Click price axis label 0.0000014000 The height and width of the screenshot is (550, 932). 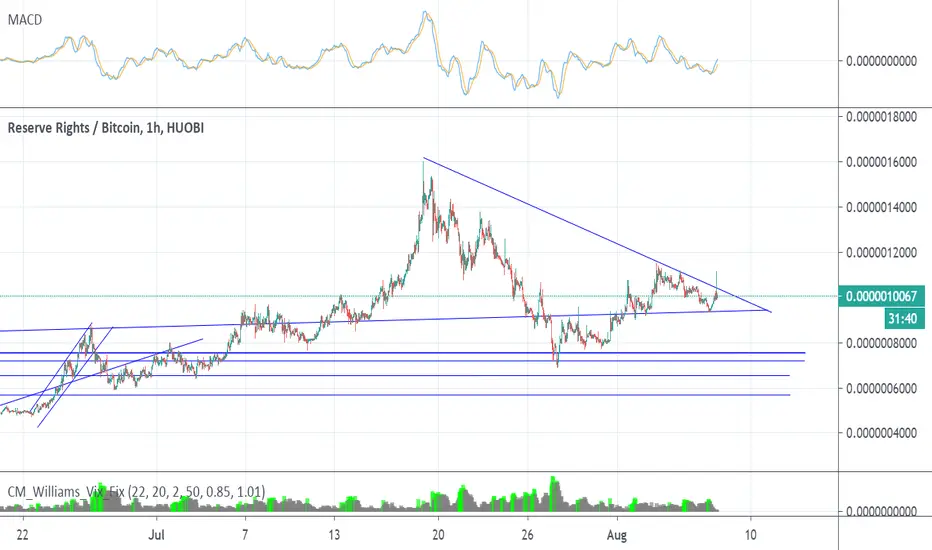881,207
